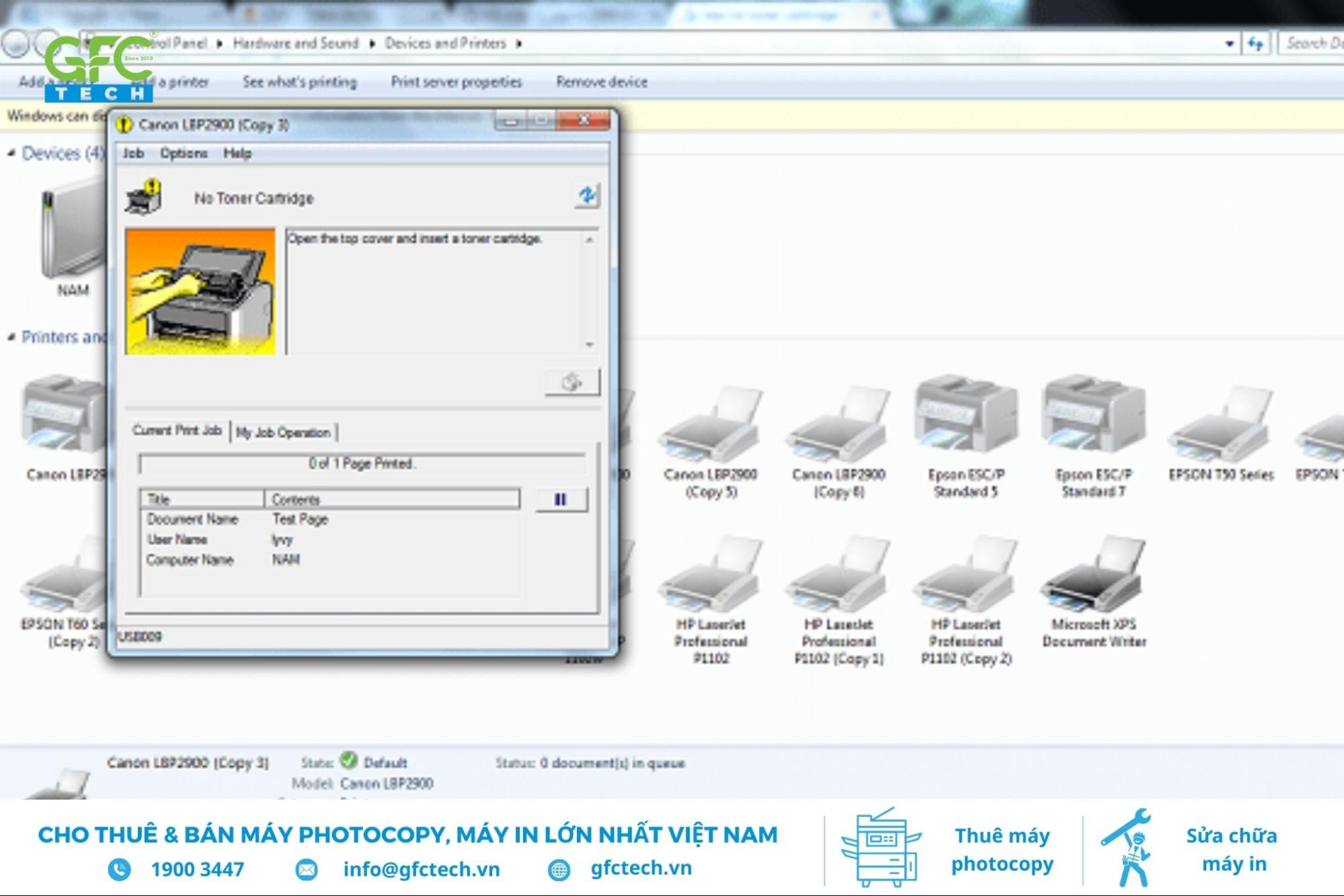This screenshot has height=896, width=1344.
Task: Select HP LaserJet P1102 (Copy 2) printer
Action: tap(965, 598)
